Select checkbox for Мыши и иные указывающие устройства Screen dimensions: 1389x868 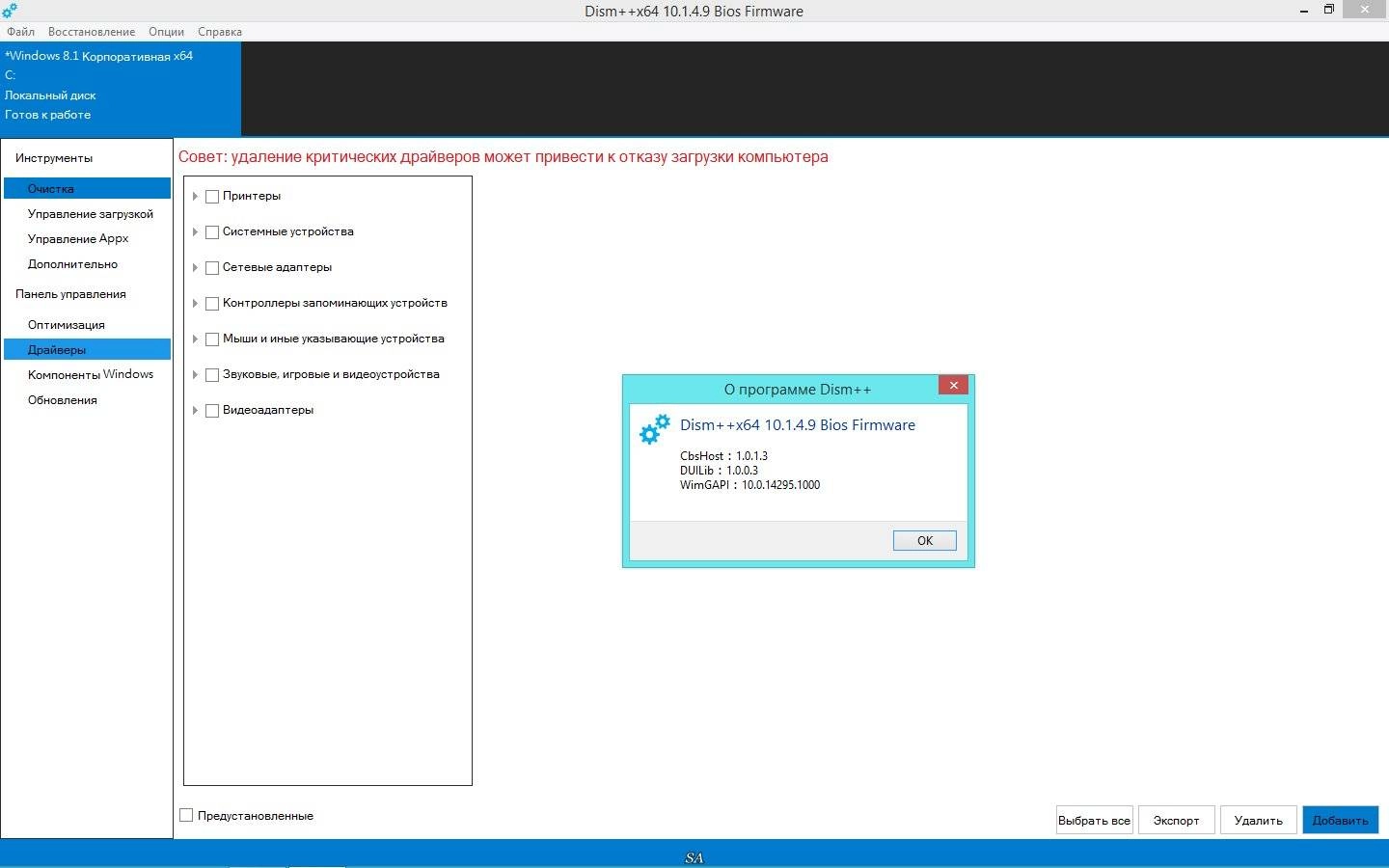212,339
